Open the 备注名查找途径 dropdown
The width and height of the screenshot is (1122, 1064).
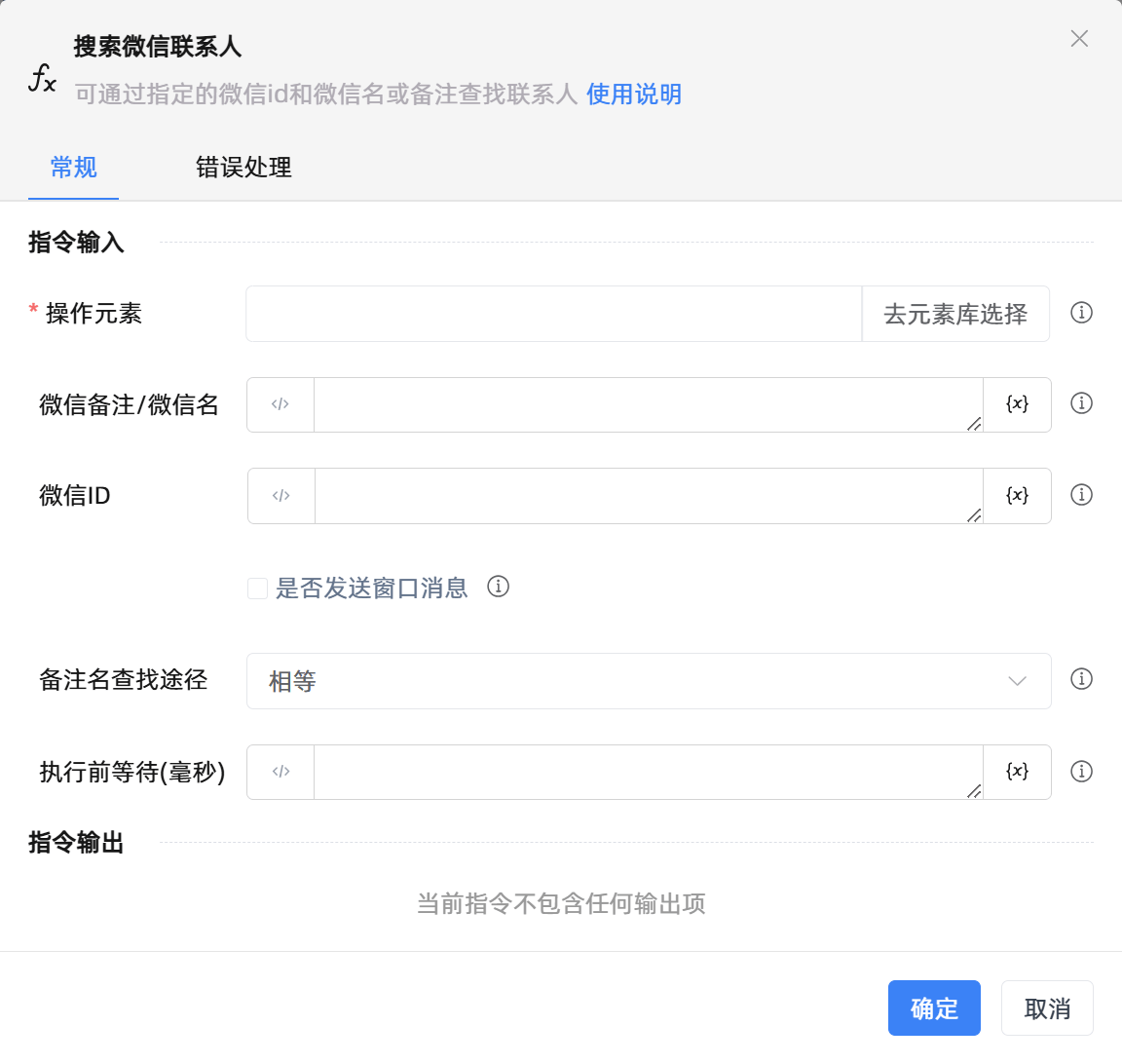(649, 681)
